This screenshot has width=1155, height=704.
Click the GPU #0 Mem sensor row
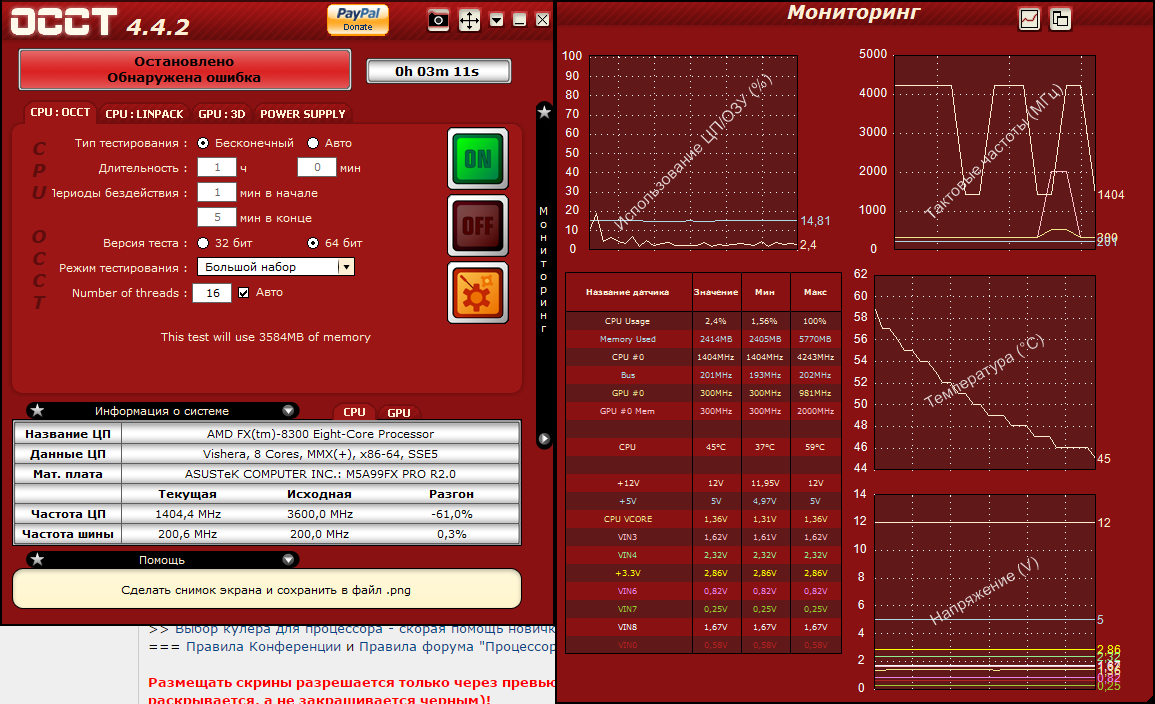click(703, 411)
